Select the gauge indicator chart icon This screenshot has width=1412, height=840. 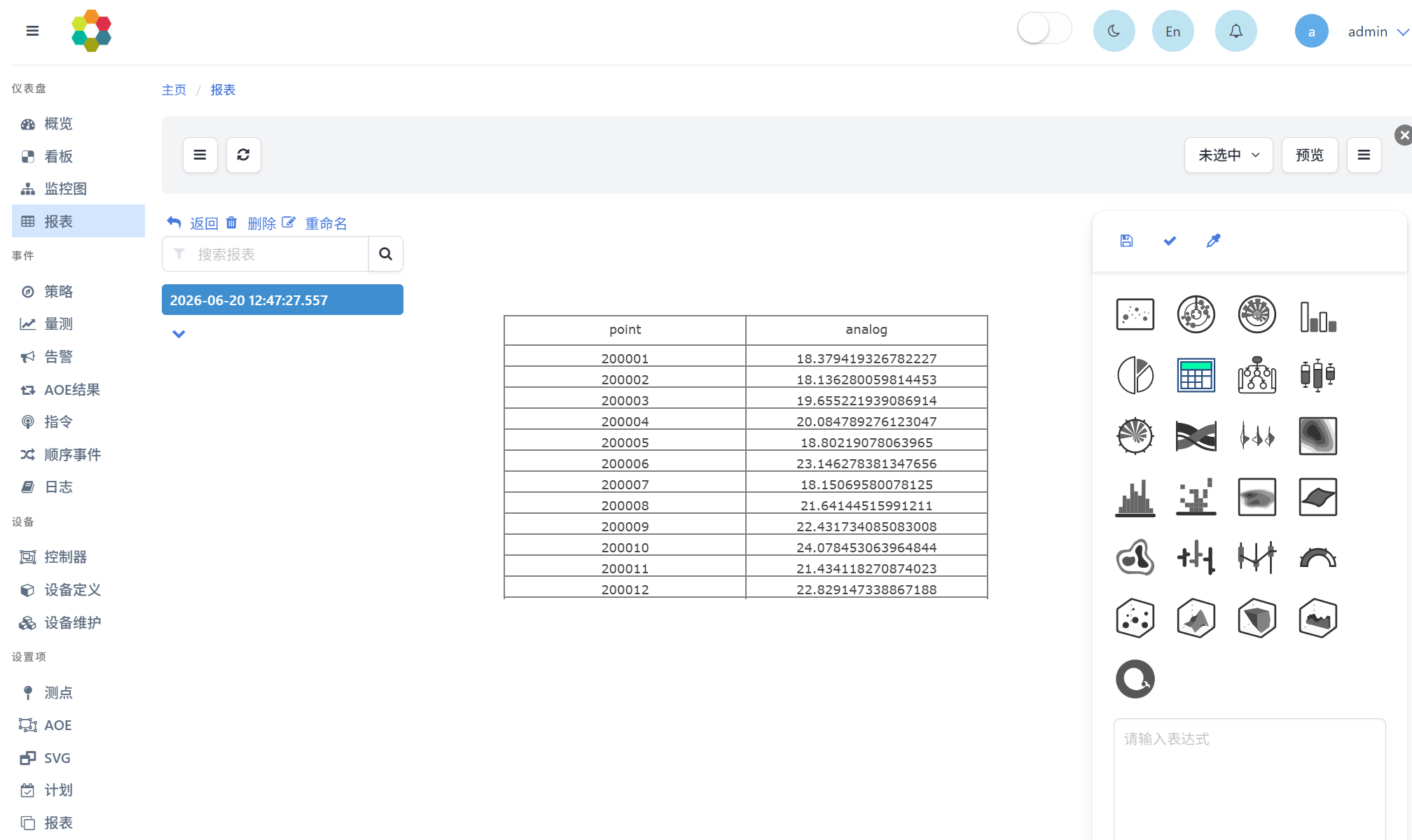click(1317, 558)
